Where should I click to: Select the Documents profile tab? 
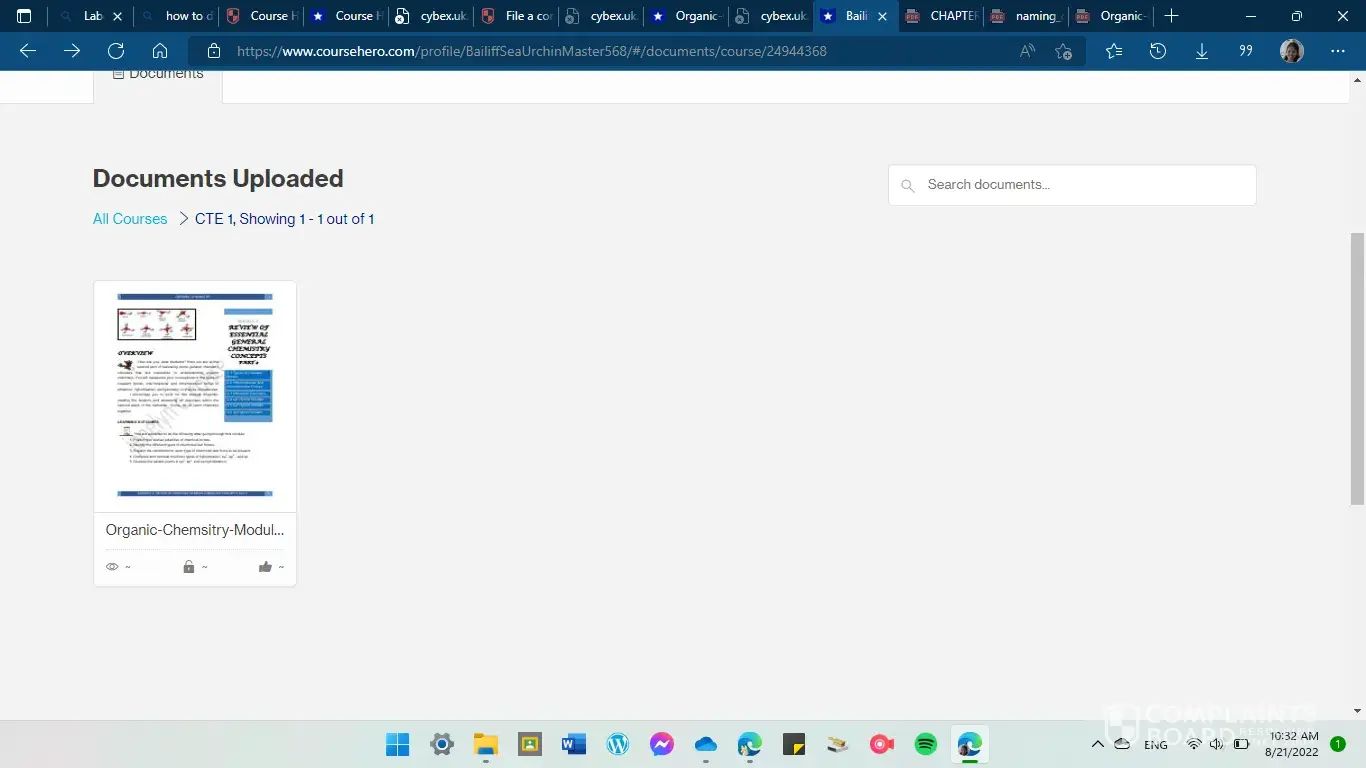158,76
